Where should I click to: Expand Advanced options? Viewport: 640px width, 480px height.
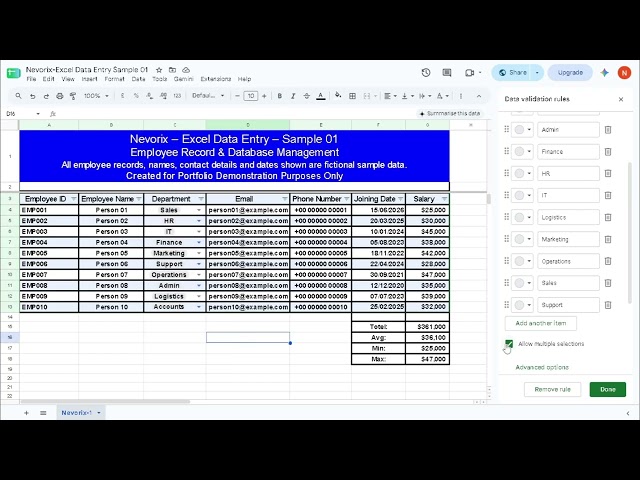click(x=542, y=367)
